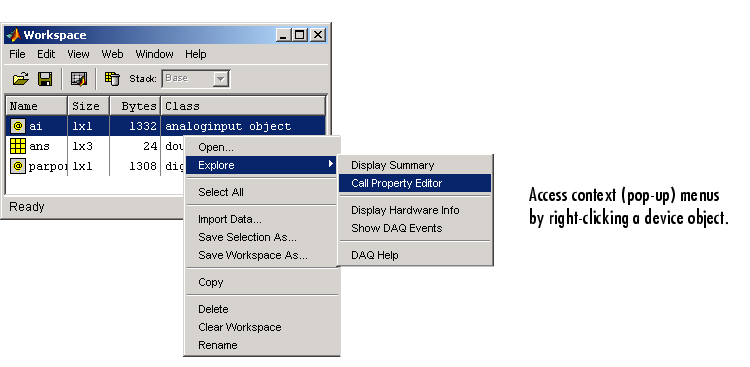The width and height of the screenshot is (750, 367).
Task: Sort by the Bytes column header
Action: [135, 106]
